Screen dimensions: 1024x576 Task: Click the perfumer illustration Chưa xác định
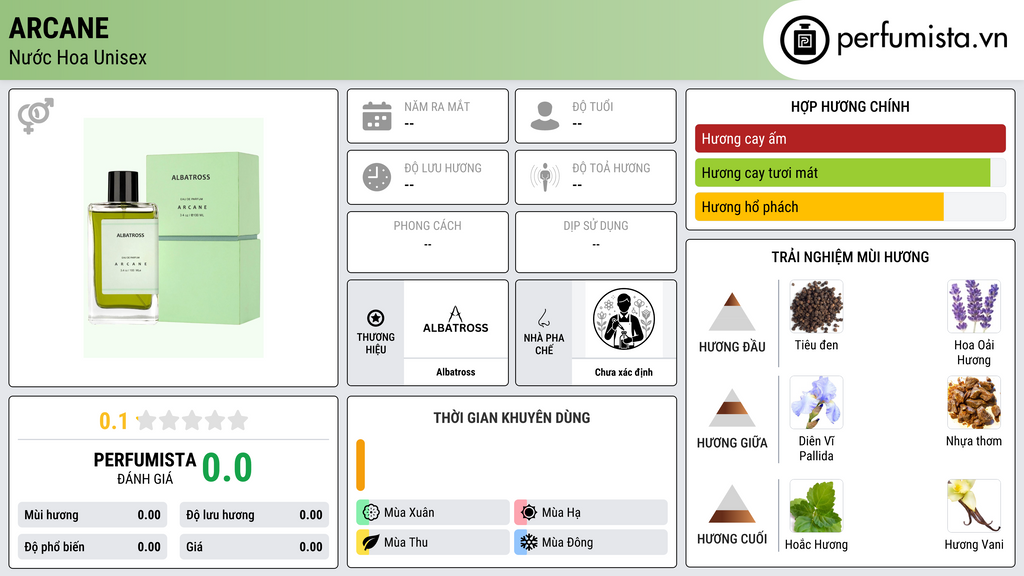pos(624,319)
